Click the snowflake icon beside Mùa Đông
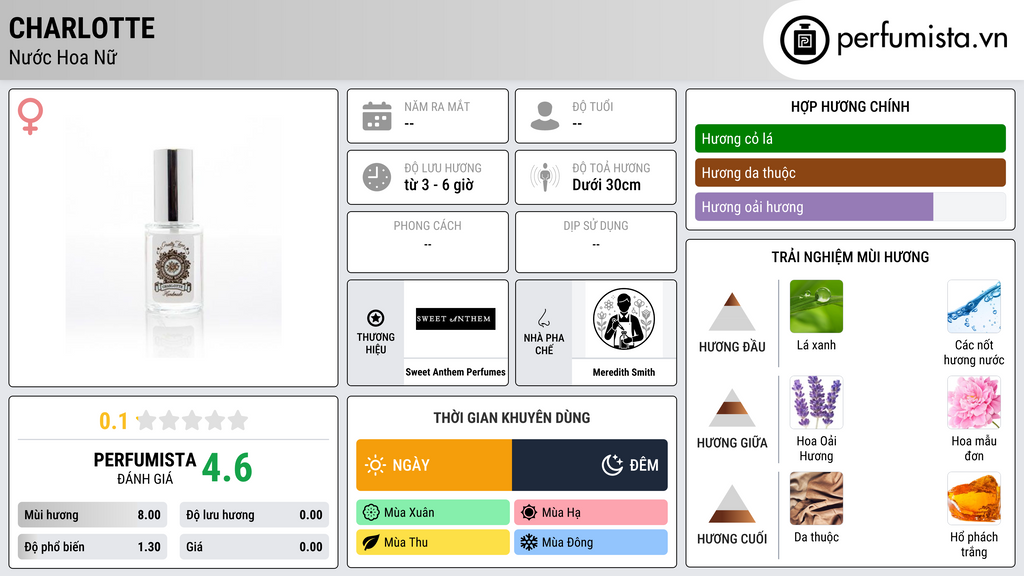The image size is (1024, 576). click(529, 542)
